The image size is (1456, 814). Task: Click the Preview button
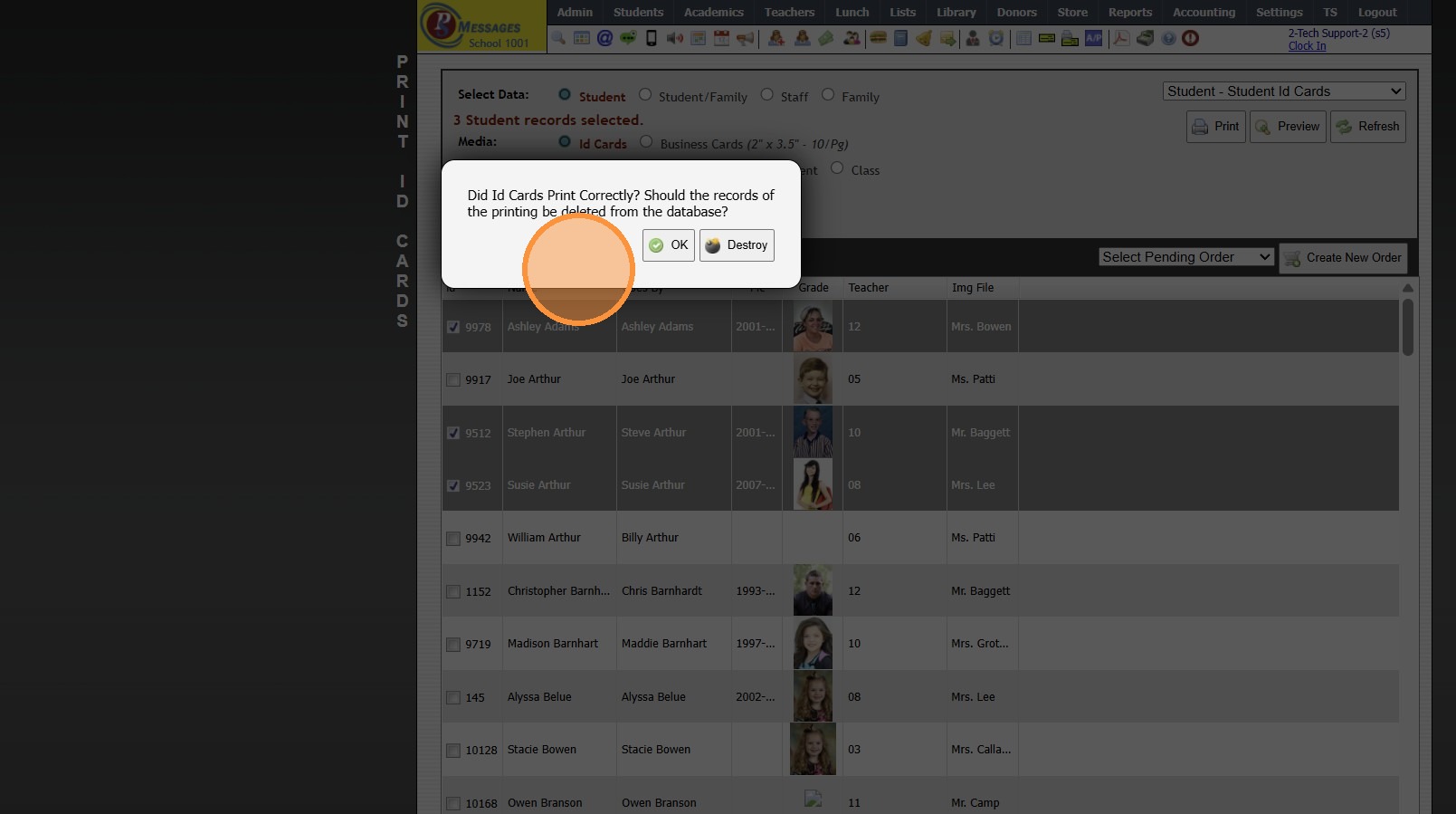tap(1288, 127)
